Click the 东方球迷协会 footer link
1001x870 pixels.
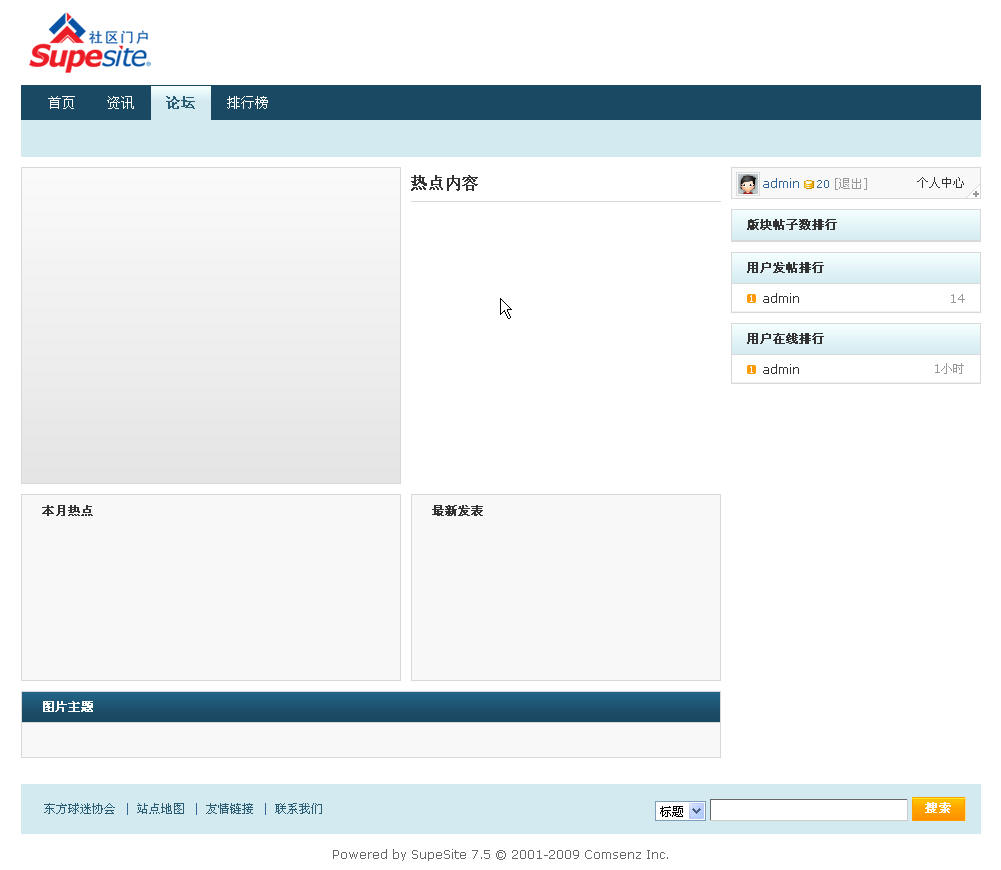79,809
